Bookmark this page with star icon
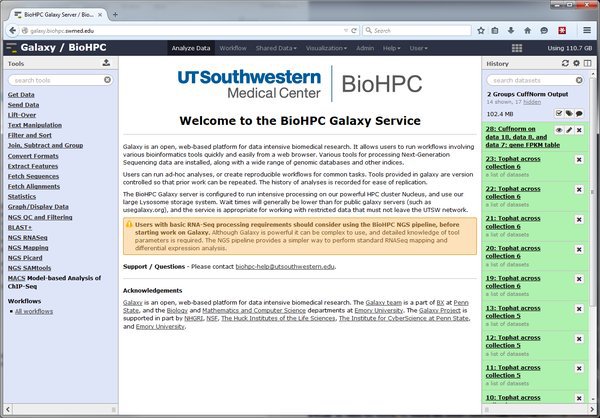Viewport: 600px width, 418px height. (x=481, y=31)
